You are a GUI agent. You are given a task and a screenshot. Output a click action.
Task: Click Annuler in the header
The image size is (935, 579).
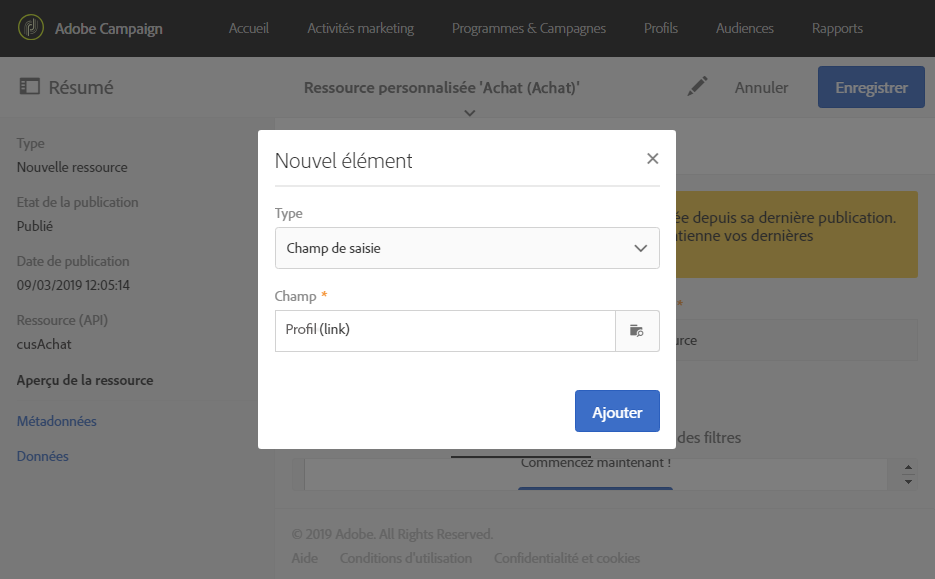[x=761, y=88]
